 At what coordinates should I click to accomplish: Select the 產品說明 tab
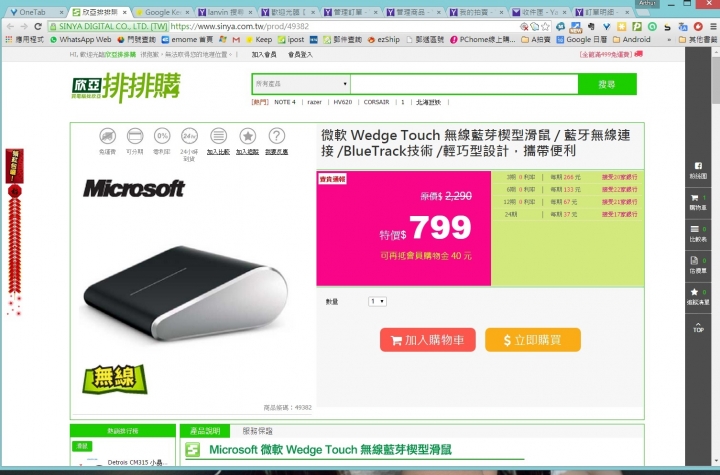205,431
